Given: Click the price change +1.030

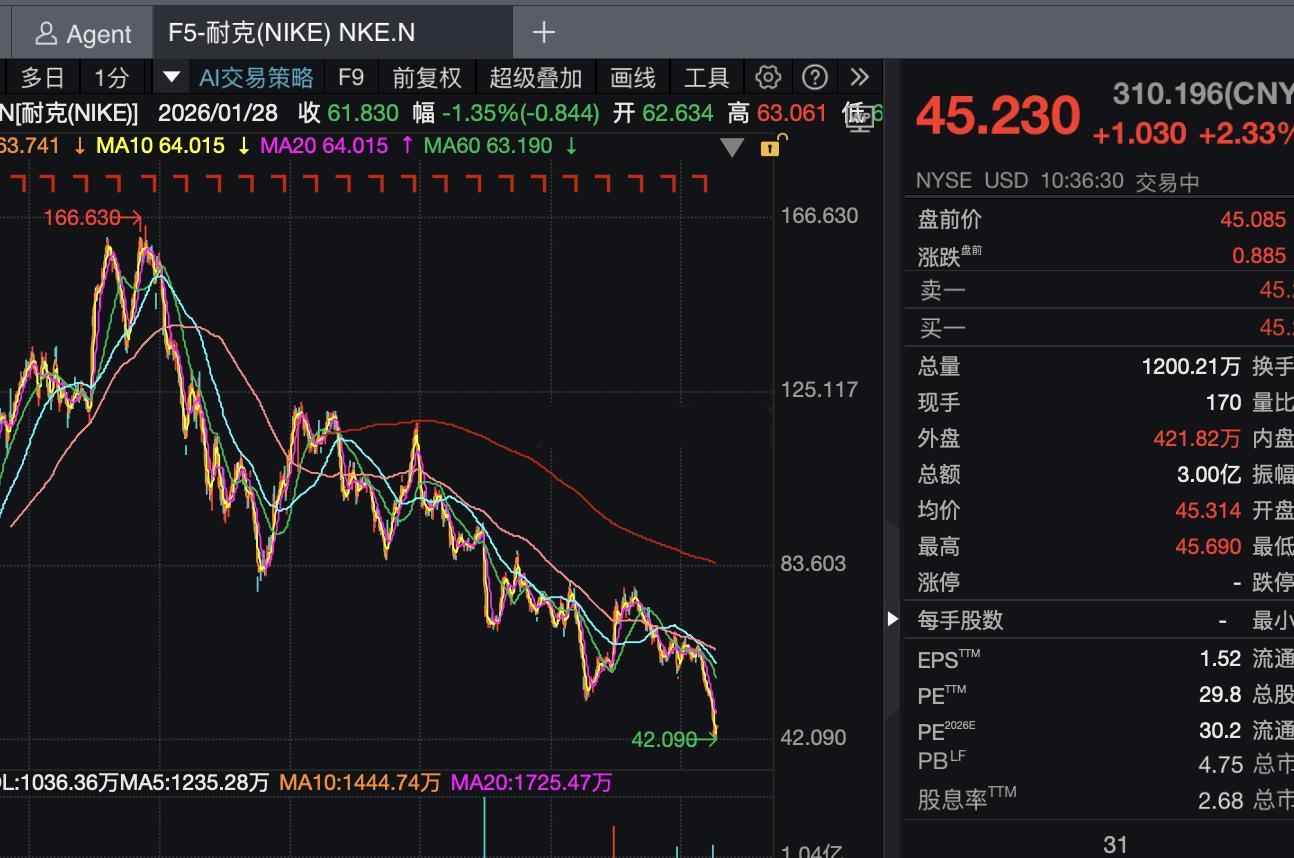Looking at the screenshot, I should [1139, 133].
